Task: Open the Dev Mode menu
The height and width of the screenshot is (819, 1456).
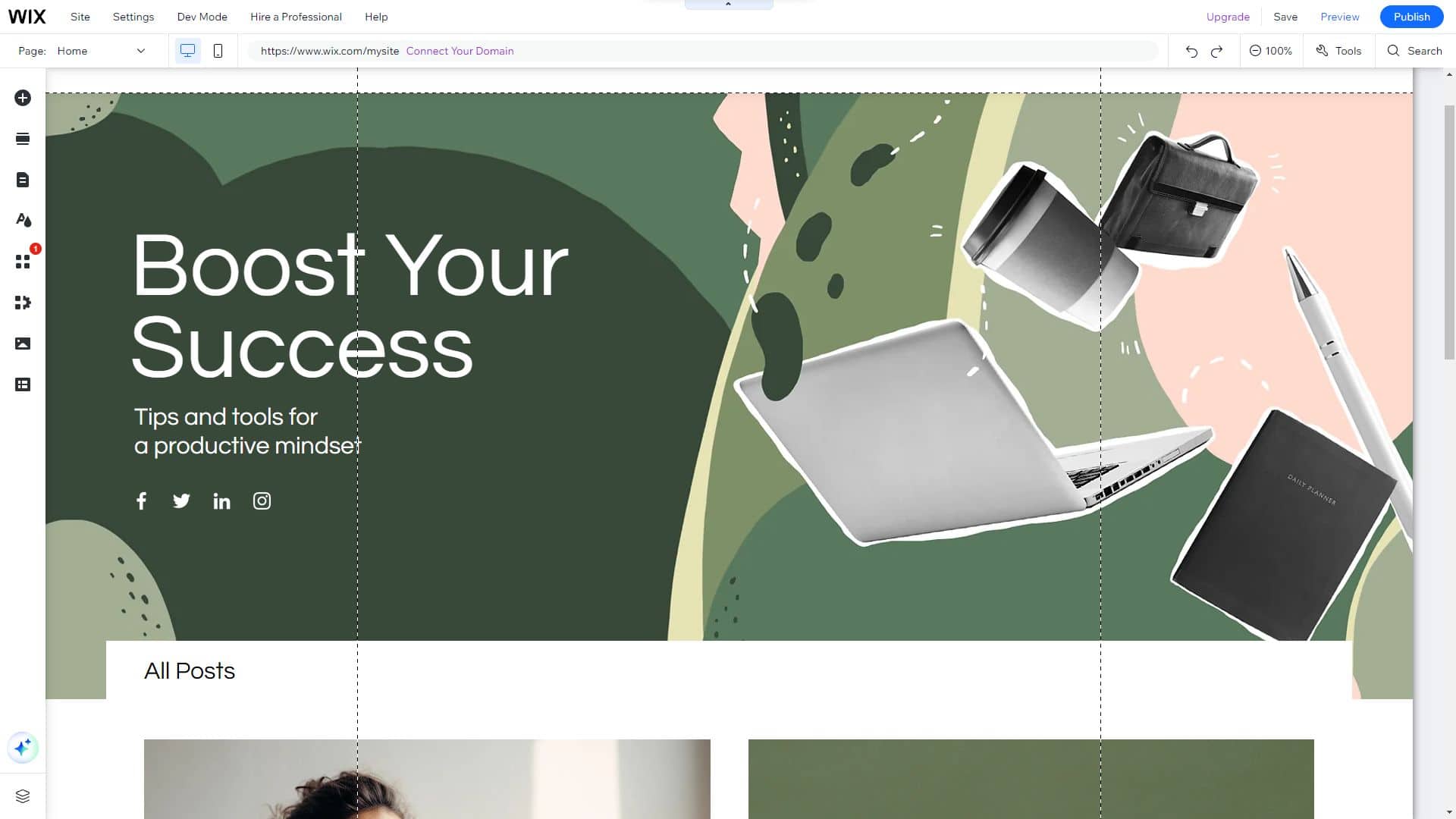Action: click(201, 17)
